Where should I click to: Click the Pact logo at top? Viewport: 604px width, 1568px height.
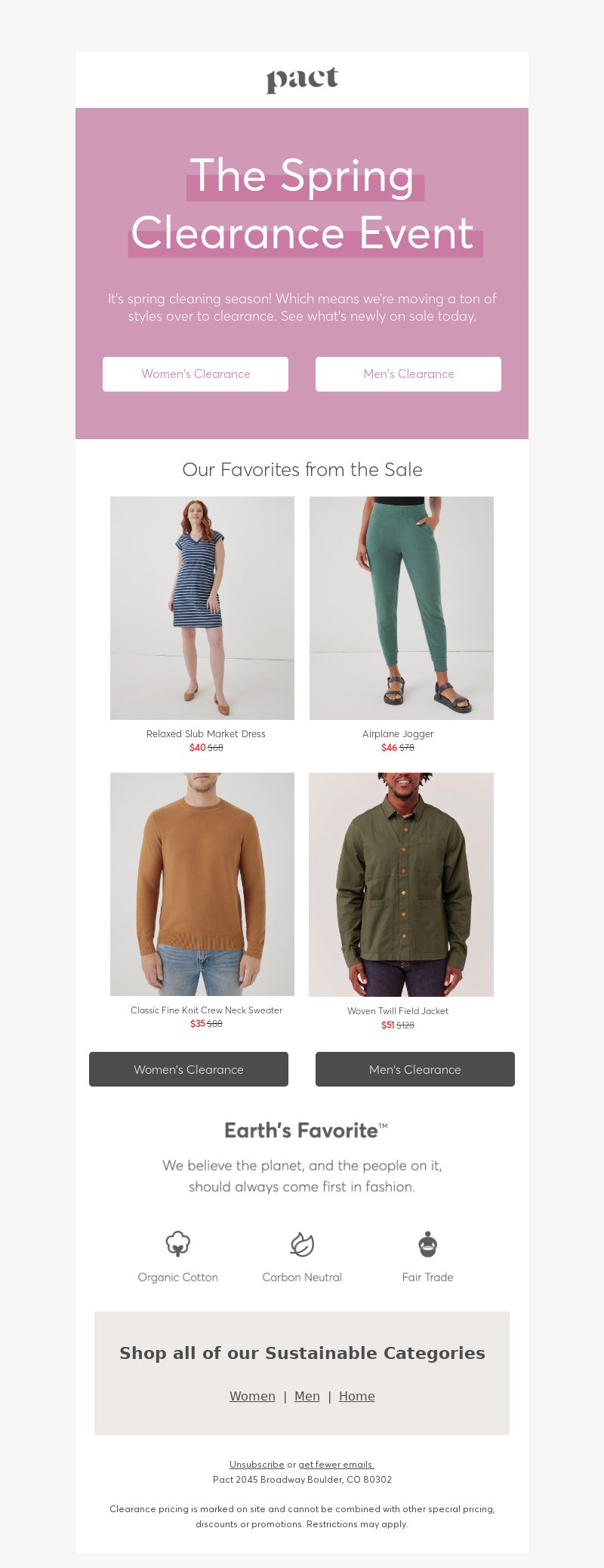pos(302,80)
